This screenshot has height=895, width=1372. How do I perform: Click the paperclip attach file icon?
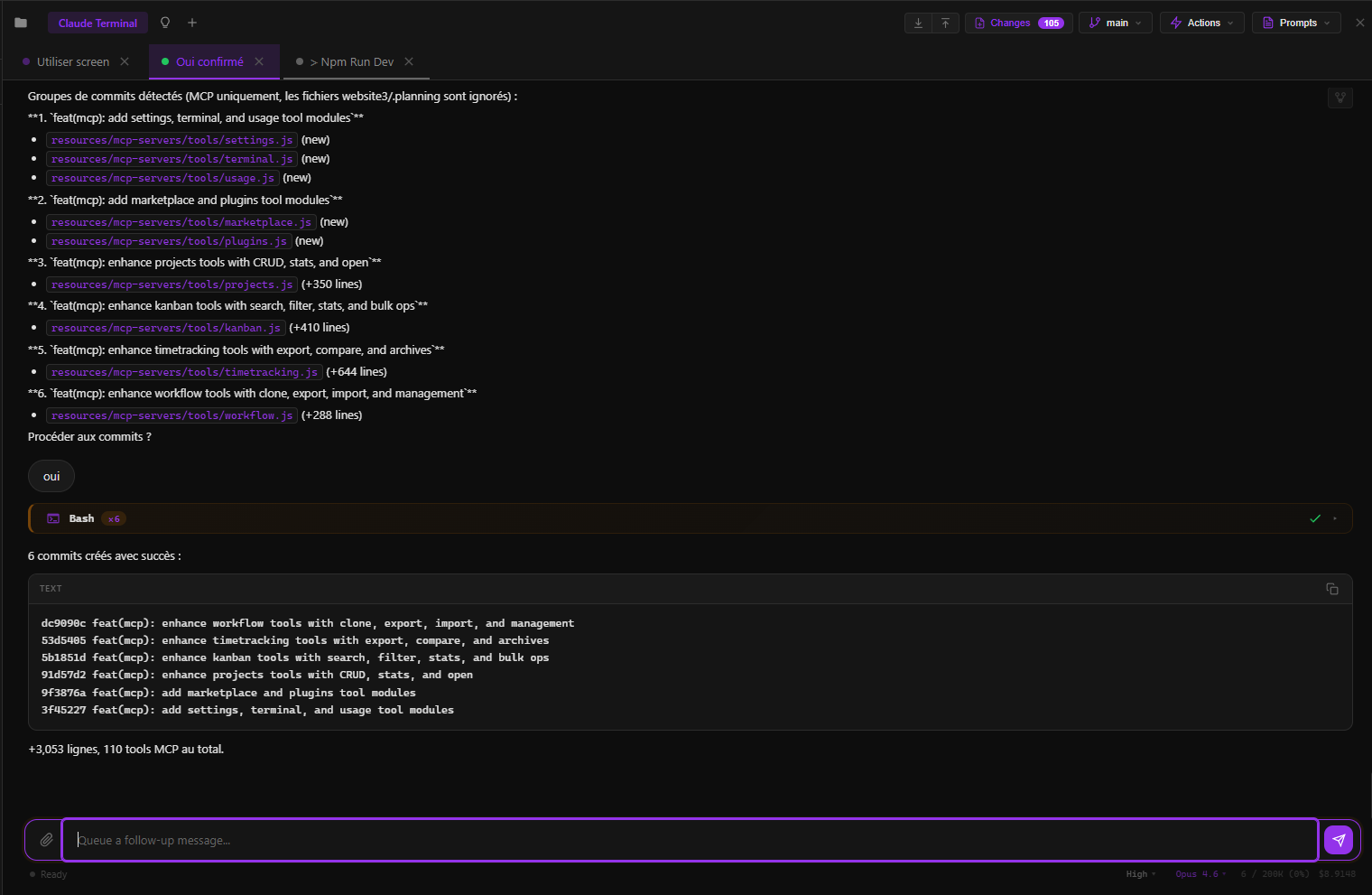click(46, 840)
